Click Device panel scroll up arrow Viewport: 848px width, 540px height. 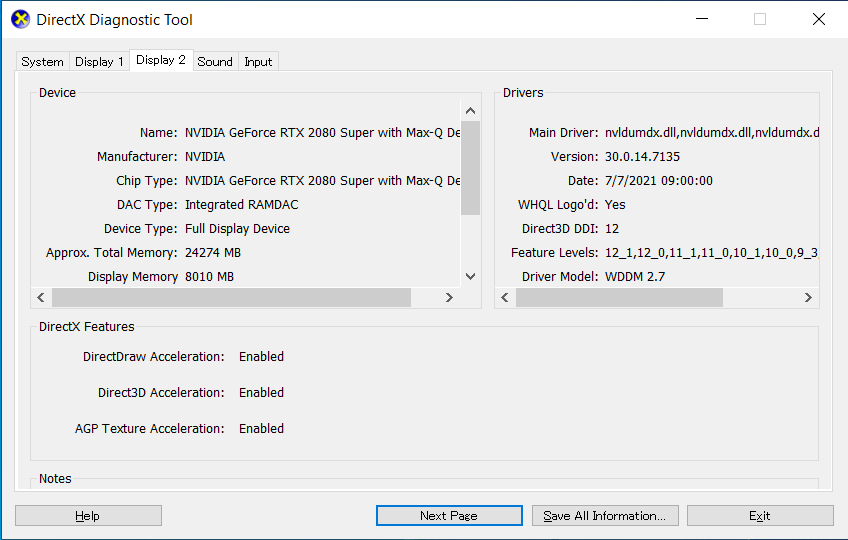click(470, 110)
